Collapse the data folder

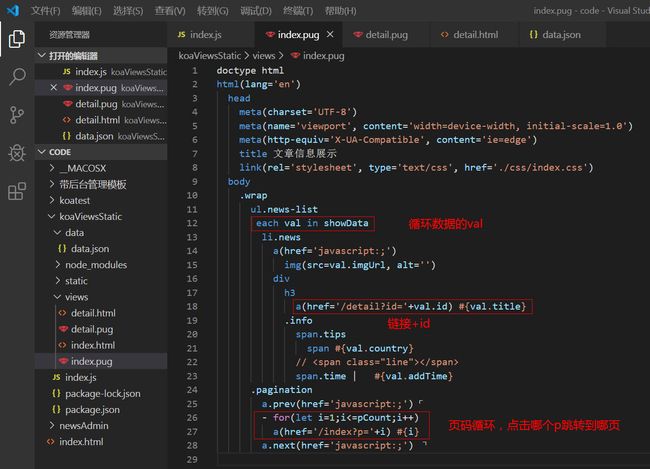click(x=101, y=233)
